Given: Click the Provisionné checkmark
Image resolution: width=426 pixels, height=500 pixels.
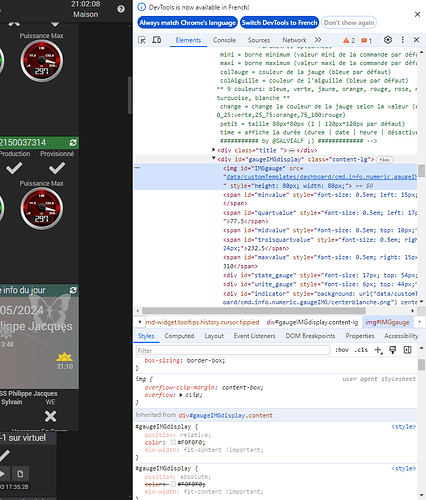Looking at the screenshot, I should [57, 168].
